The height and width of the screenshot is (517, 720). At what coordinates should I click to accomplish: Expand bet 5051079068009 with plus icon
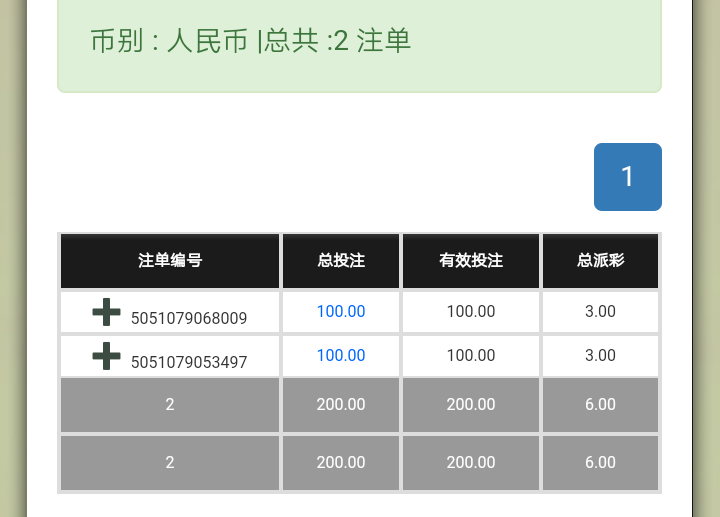(x=106, y=312)
